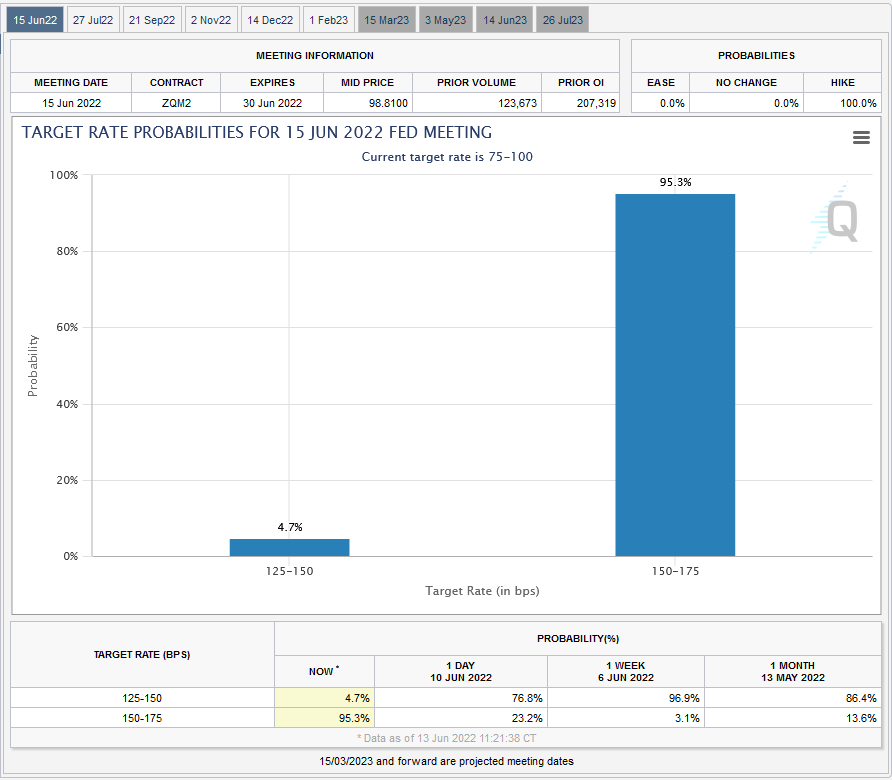
Task: Open the chart hamburger menu icon
Action: point(861,137)
